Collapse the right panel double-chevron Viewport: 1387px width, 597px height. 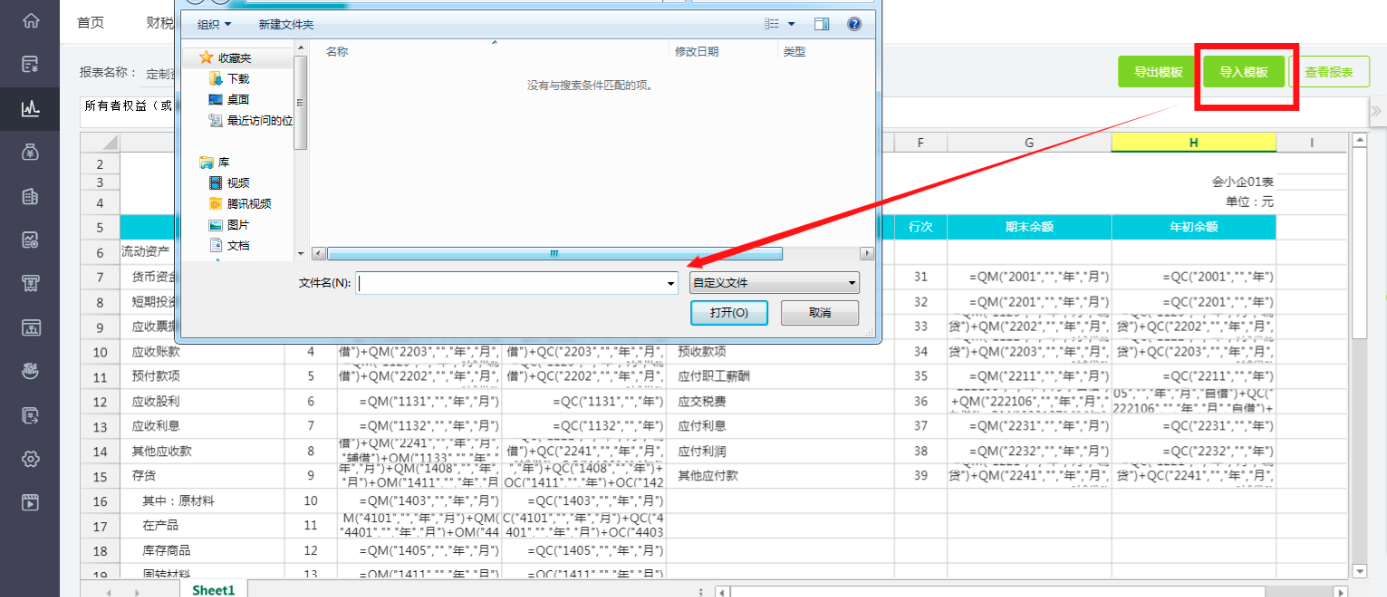coord(1376,111)
